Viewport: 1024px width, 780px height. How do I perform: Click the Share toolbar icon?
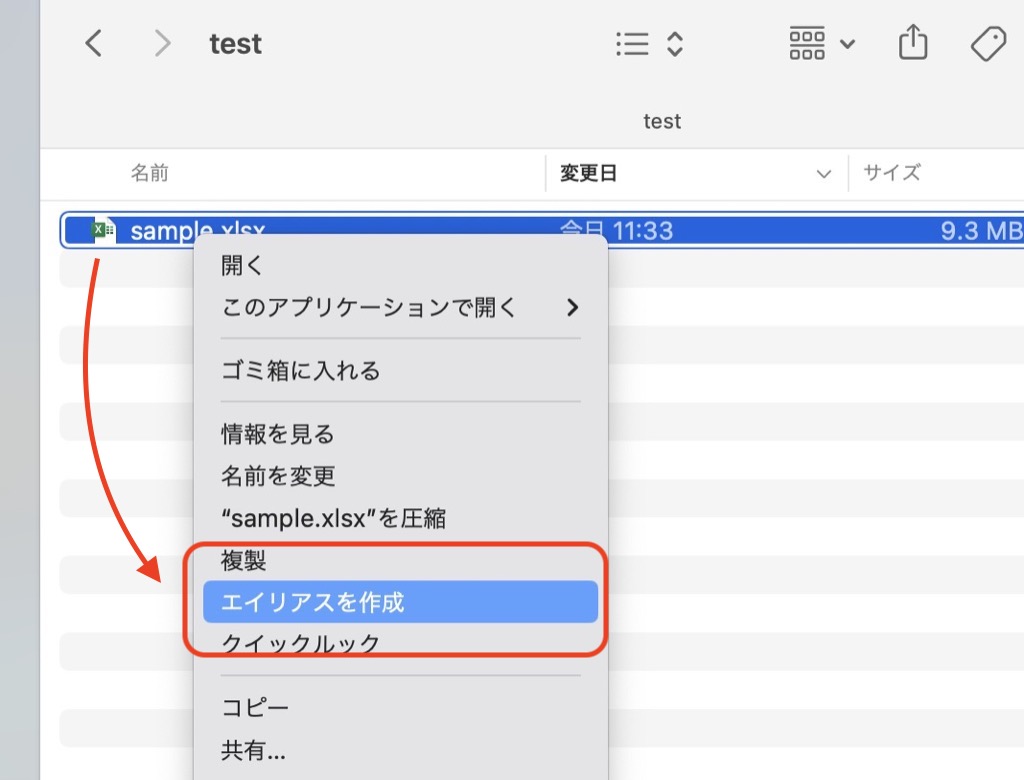point(913,42)
